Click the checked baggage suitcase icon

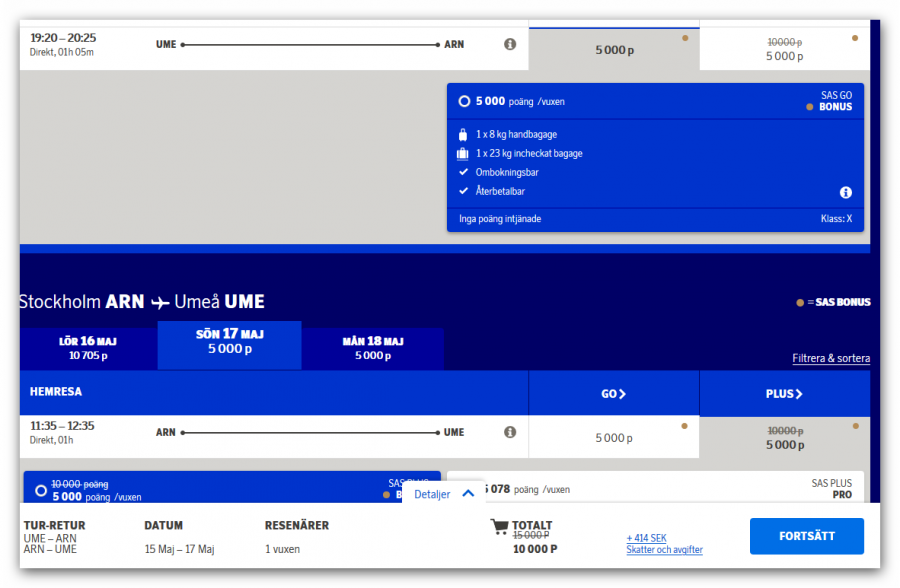click(462, 154)
